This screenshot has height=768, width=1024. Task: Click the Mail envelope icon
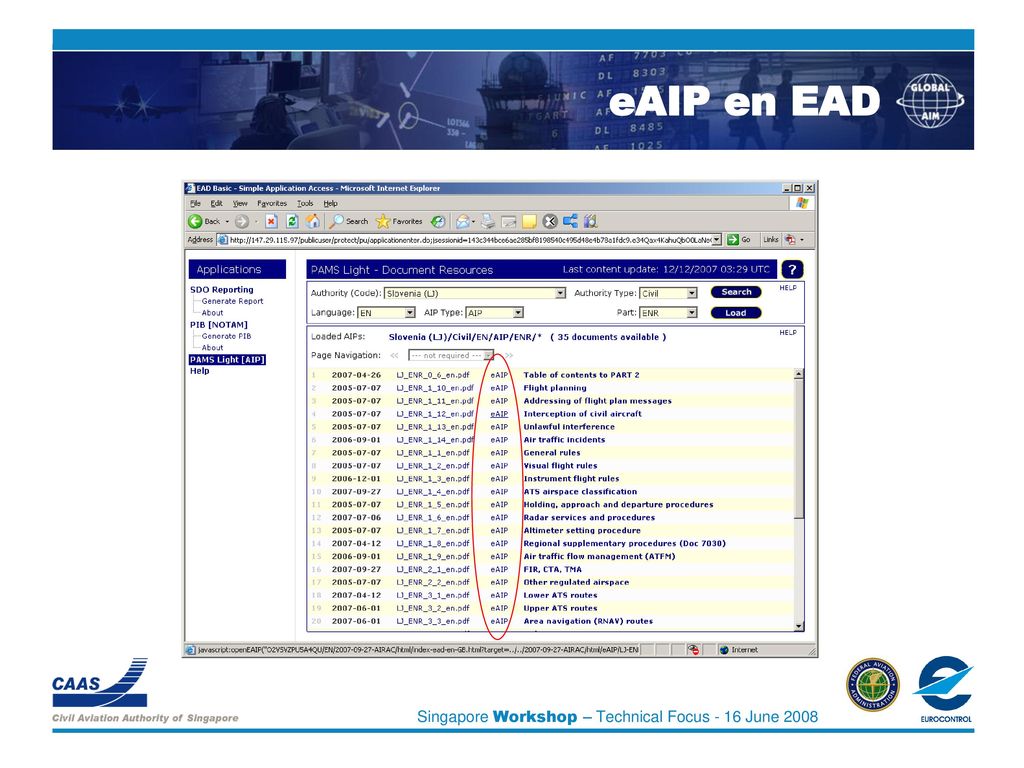click(462, 221)
